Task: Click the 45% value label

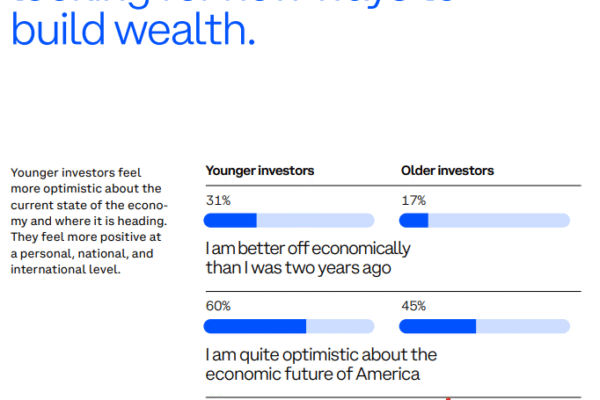Action: coord(414,306)
